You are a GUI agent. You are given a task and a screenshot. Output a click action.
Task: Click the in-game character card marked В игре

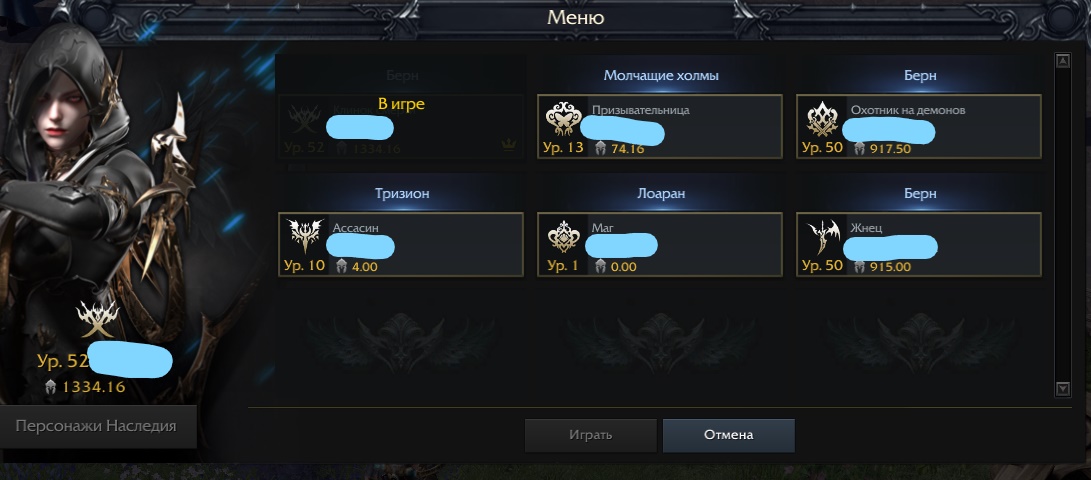401,127
